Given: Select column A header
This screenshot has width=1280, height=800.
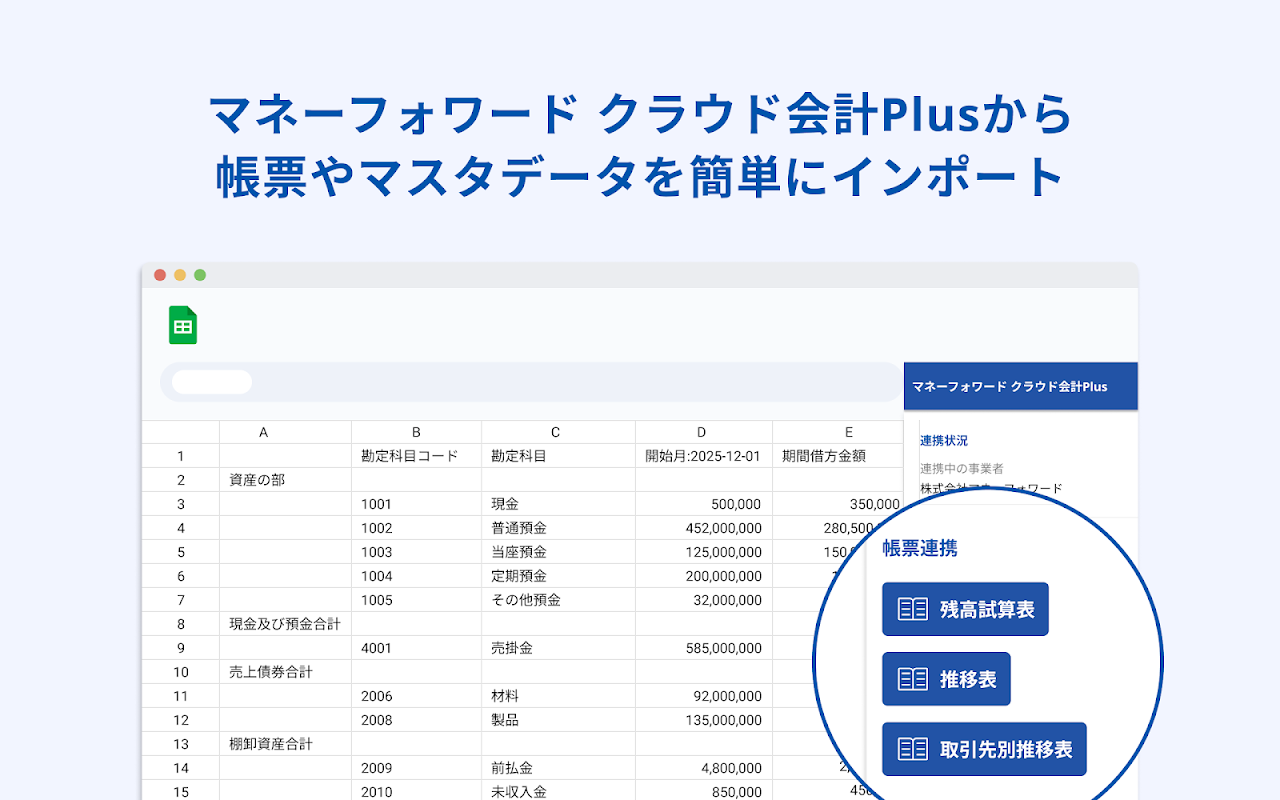Looking at the screenshot, I should [x=285, y=432].
